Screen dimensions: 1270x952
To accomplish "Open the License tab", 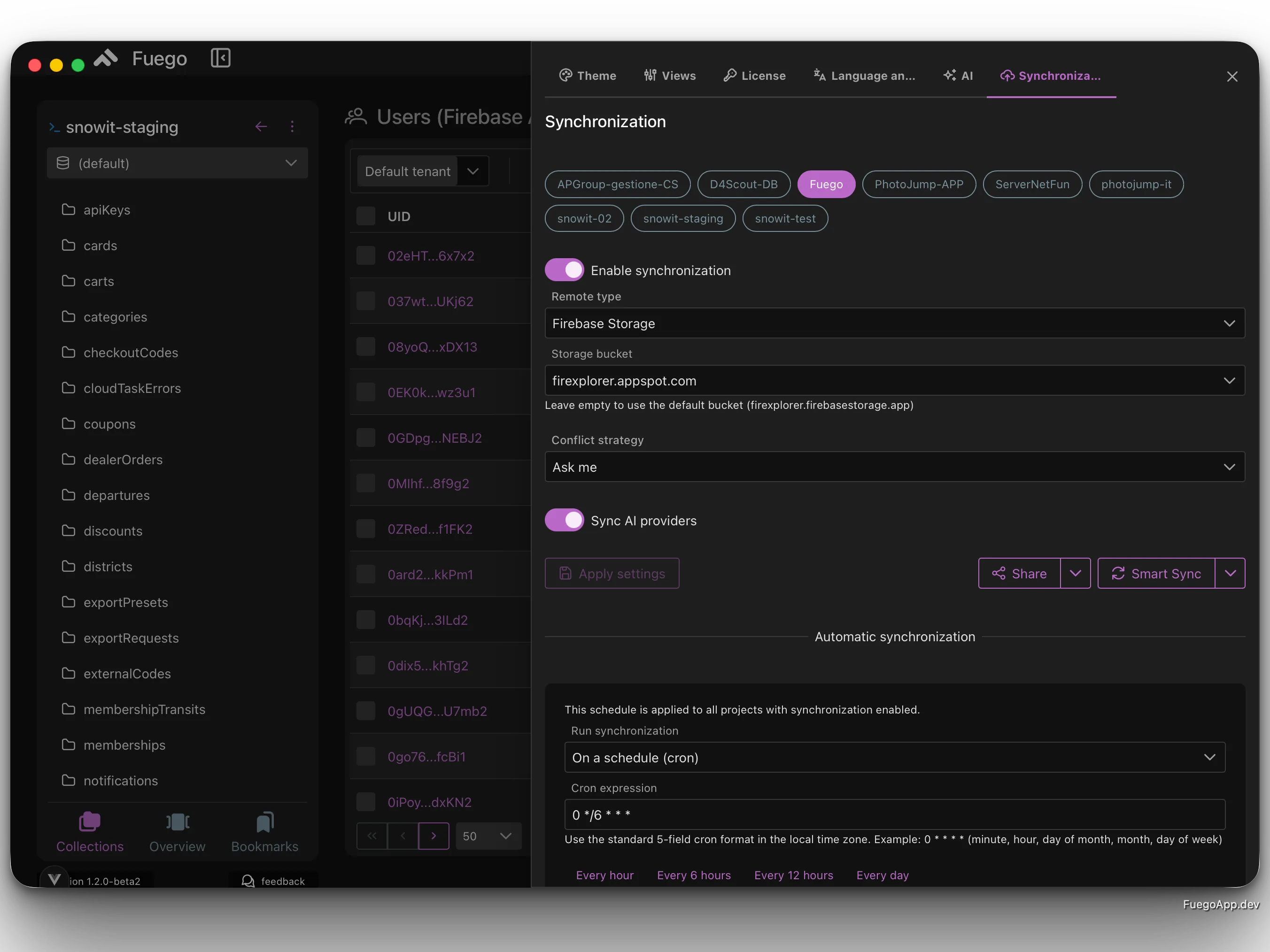I will point(754,76).
